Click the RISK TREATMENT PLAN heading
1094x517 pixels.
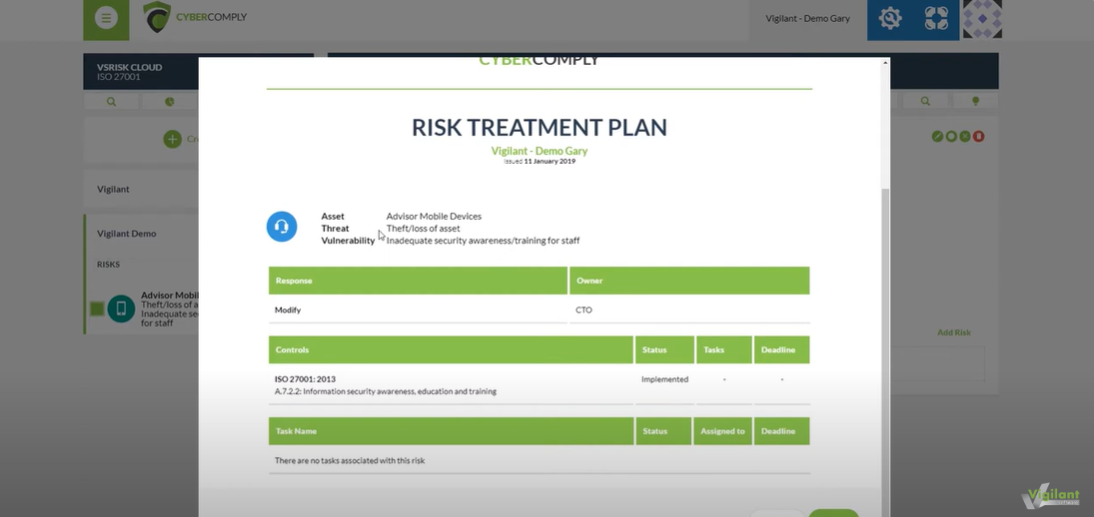click(539, 128)
